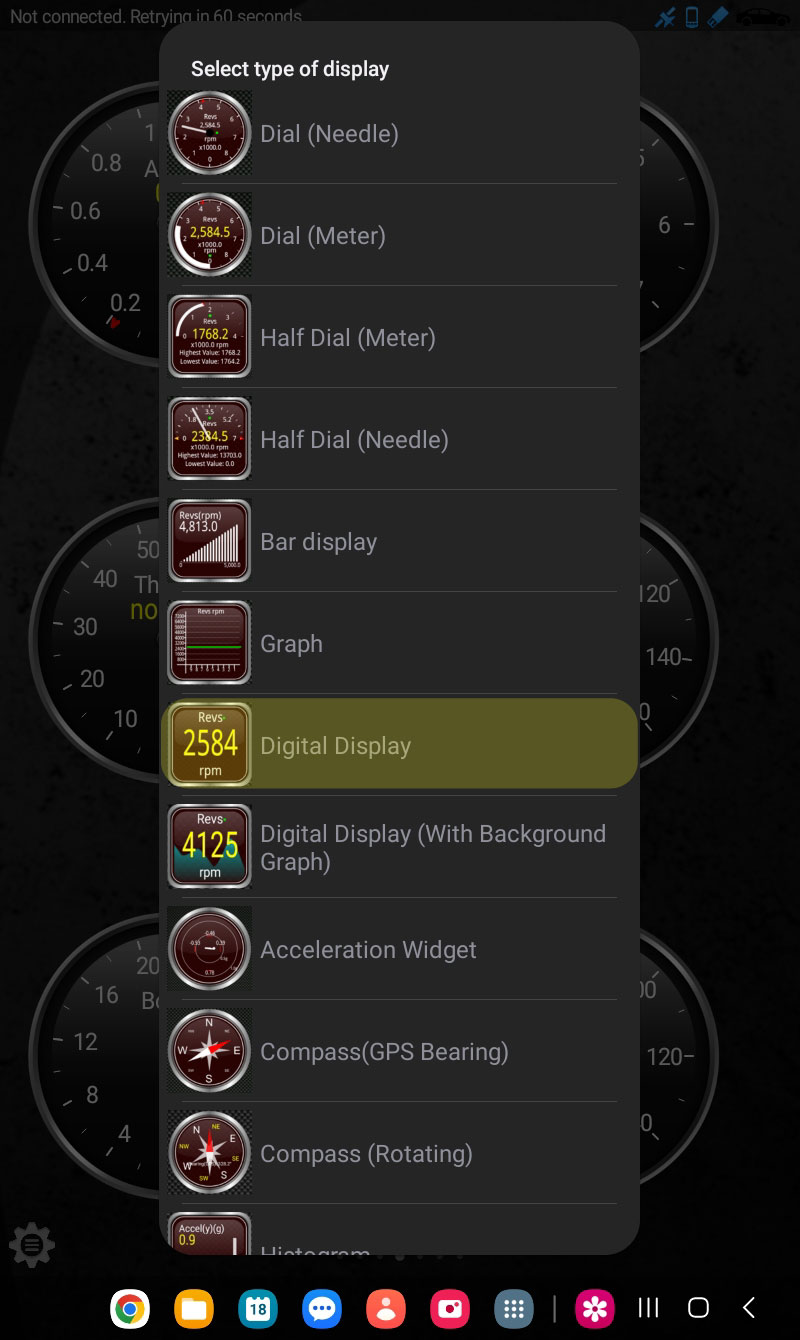Choose Compass(GPS Bearing) list entry
This screenshot has height=1340, width=800.
(x=399, y=1051)
